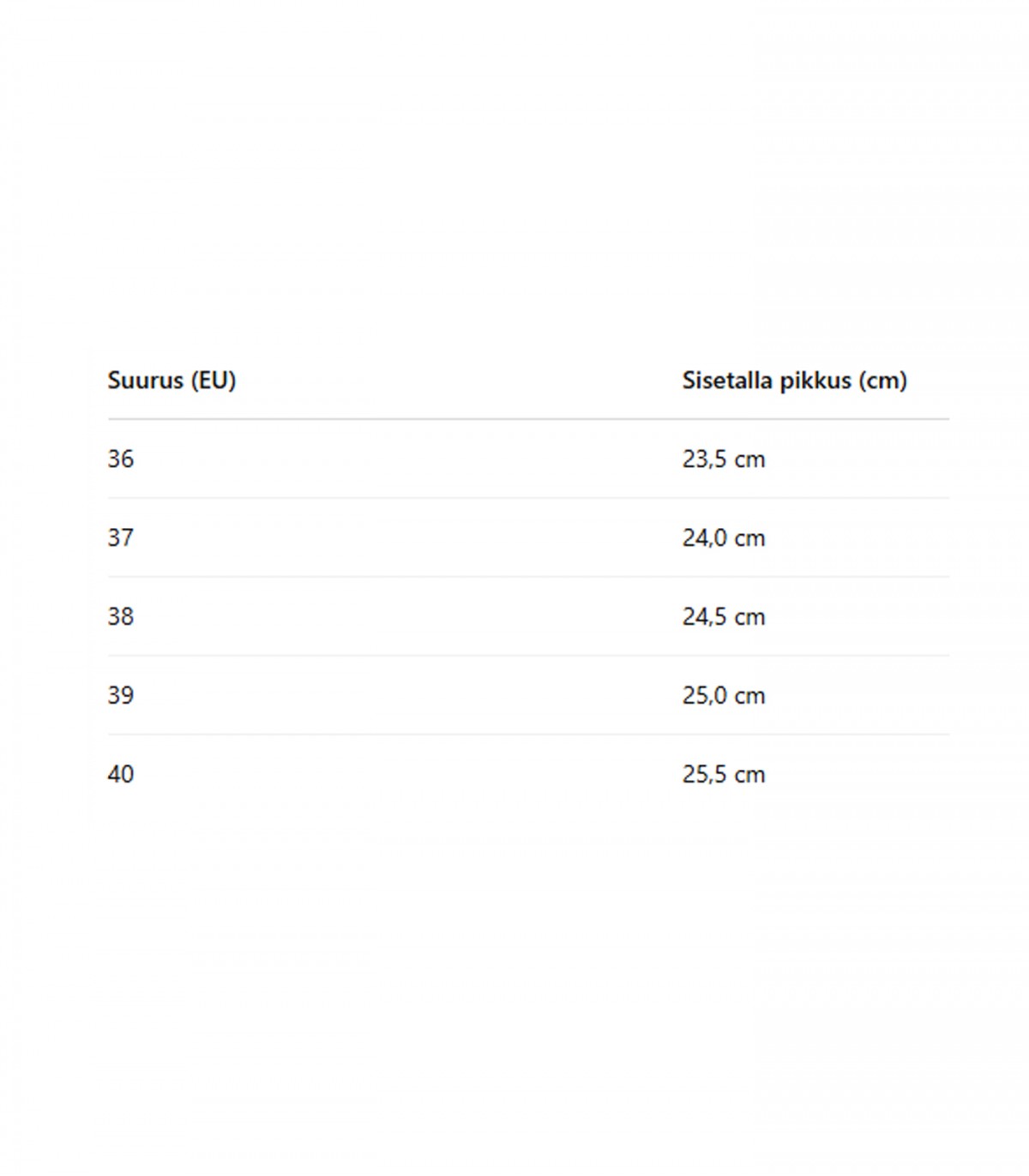Viewport: 1029px width, 1176px height.
Task: Click the (EU) text in header
Action: point(213,380)
